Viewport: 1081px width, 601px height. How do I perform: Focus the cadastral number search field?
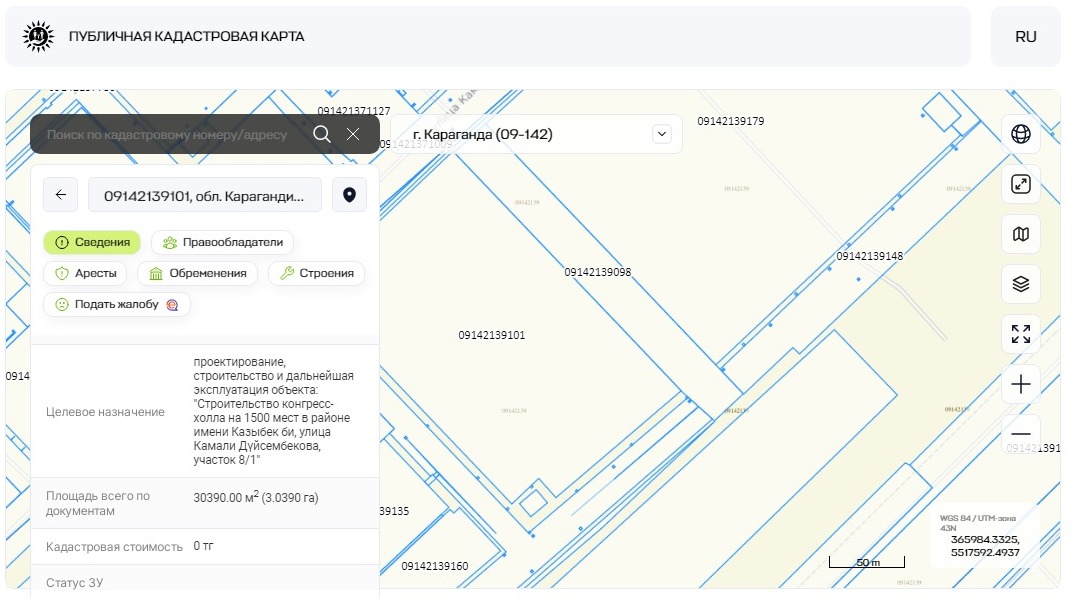pos(170,134)
